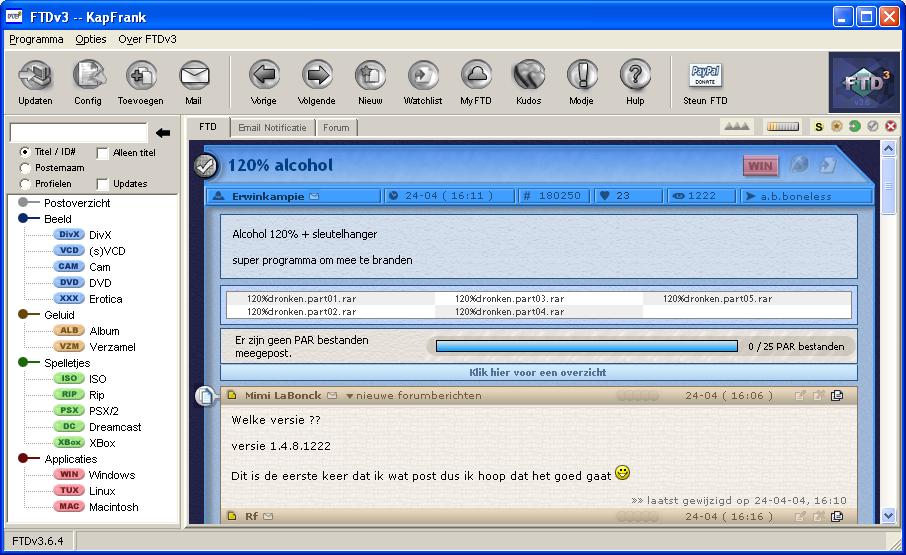Screen dimensions: 906x555
Task: Switch to the Email Notificatie tab
Action: (x=272, y=128)
